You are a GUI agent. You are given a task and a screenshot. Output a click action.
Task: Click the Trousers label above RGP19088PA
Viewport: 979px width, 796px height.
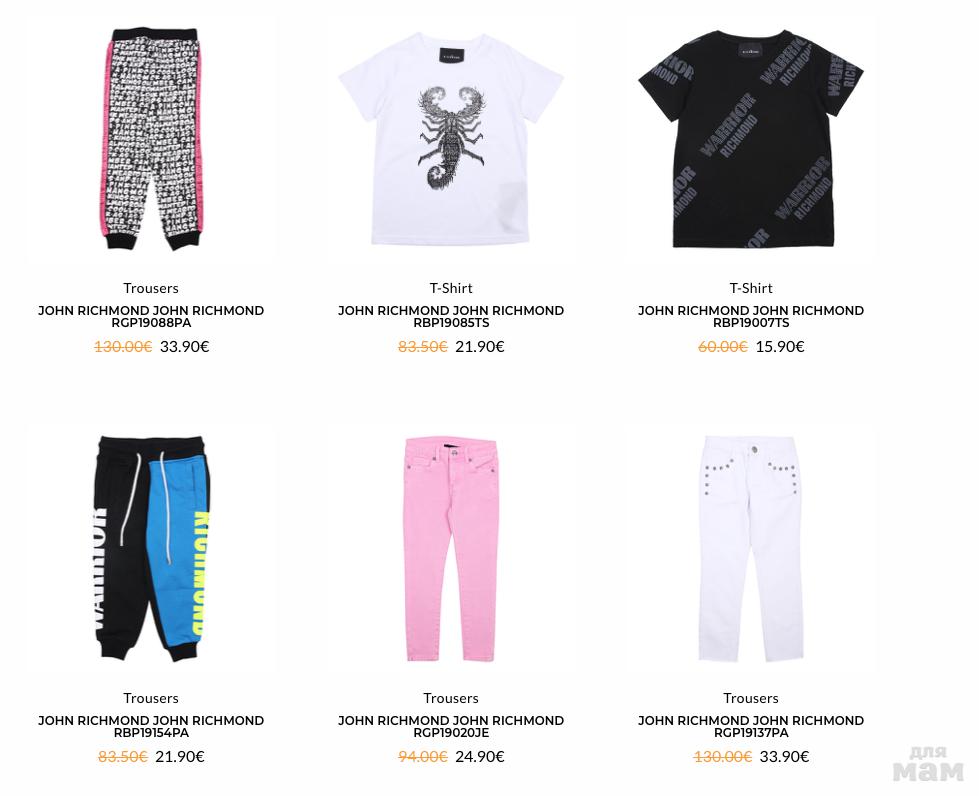click(150, 288)
